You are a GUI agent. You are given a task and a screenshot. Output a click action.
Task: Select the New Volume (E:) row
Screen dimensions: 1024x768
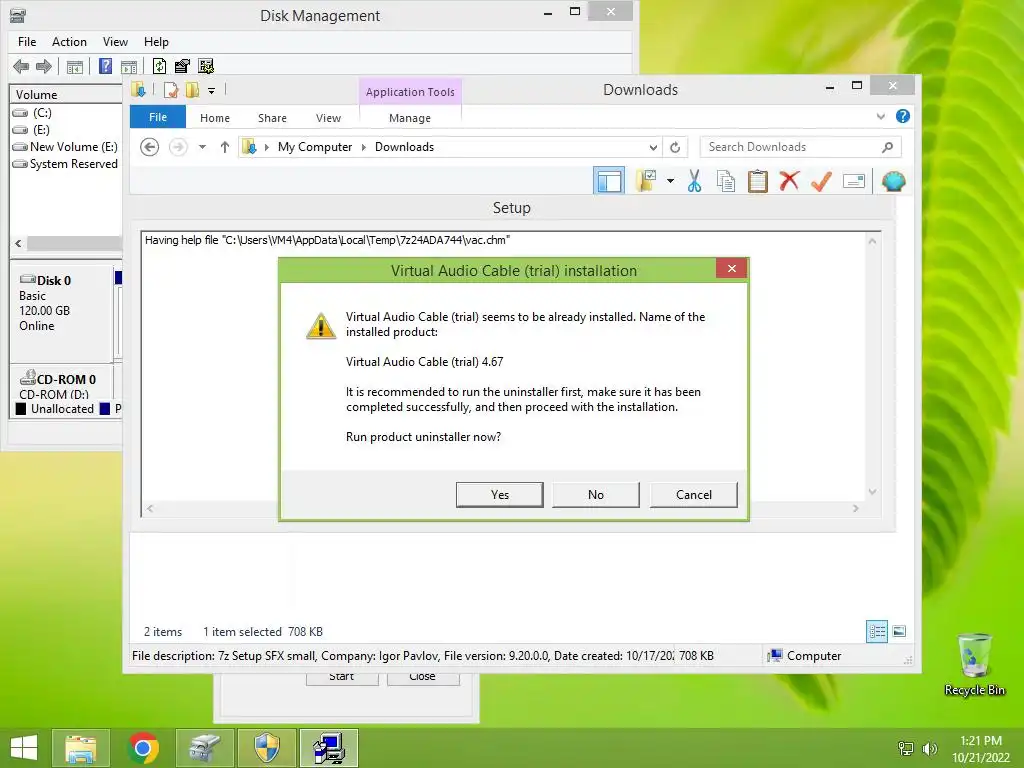(65, 147)
